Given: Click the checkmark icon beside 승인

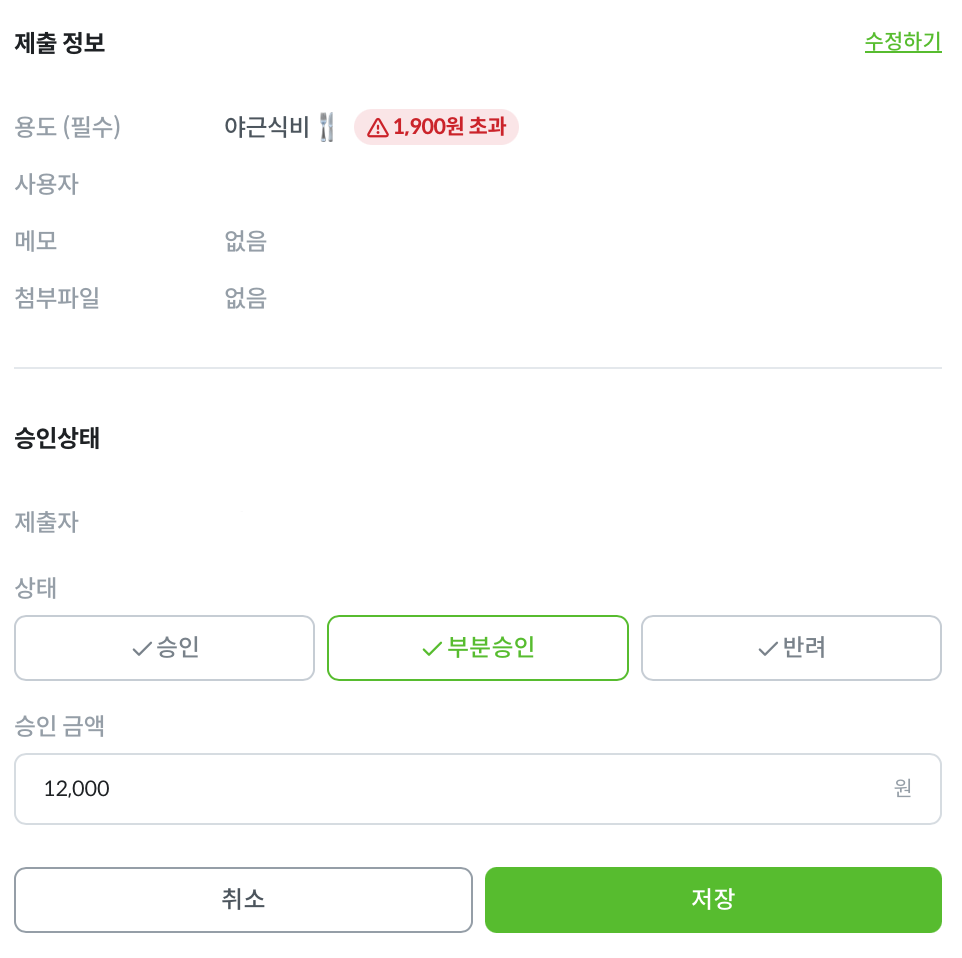Looking at the screenshot, I should coord(141,648).
